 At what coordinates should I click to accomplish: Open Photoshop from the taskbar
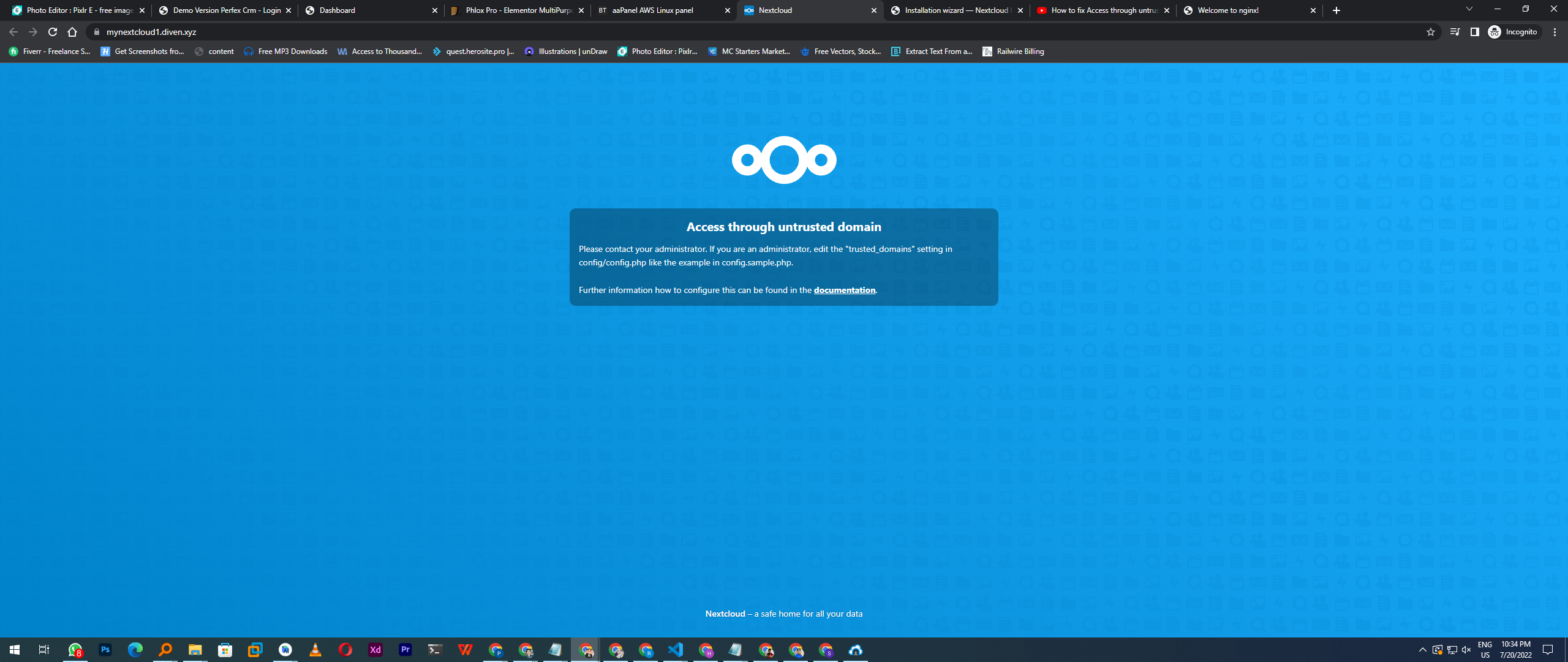coord(105,650)
